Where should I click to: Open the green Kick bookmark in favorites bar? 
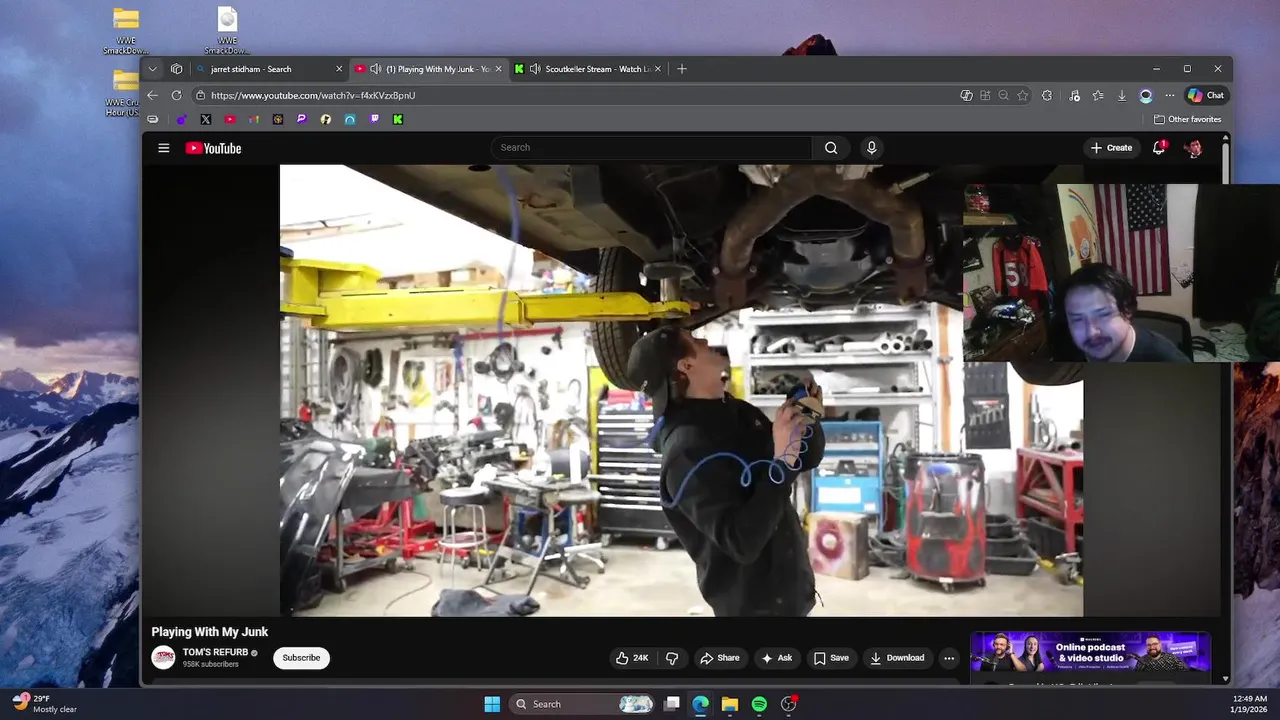398,119
